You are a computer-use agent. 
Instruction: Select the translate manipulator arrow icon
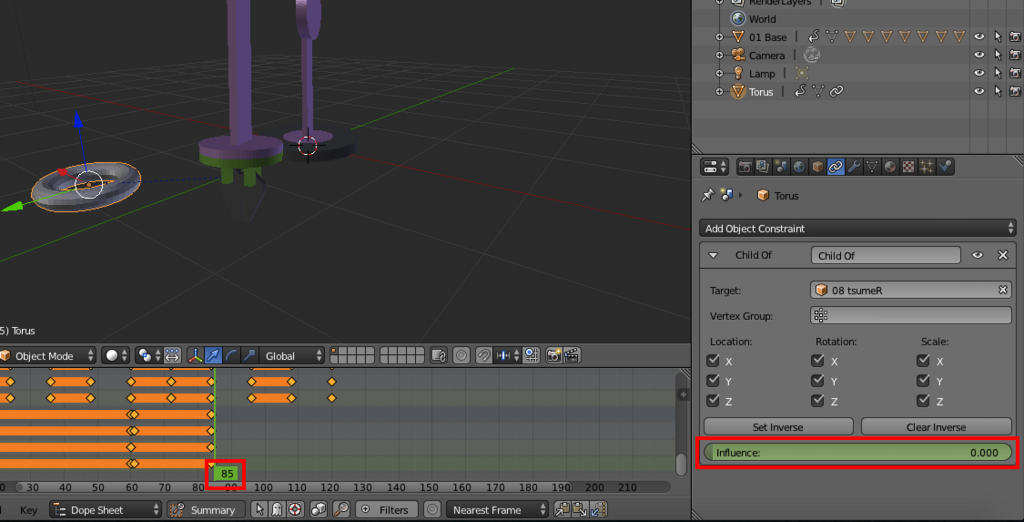coord(213,355)
